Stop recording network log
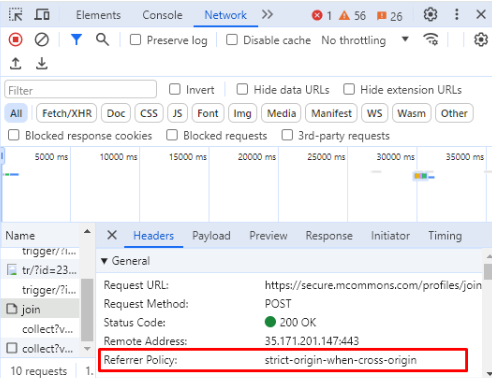The height and width of the screenshot is (378, 492). tap(15, 40)
